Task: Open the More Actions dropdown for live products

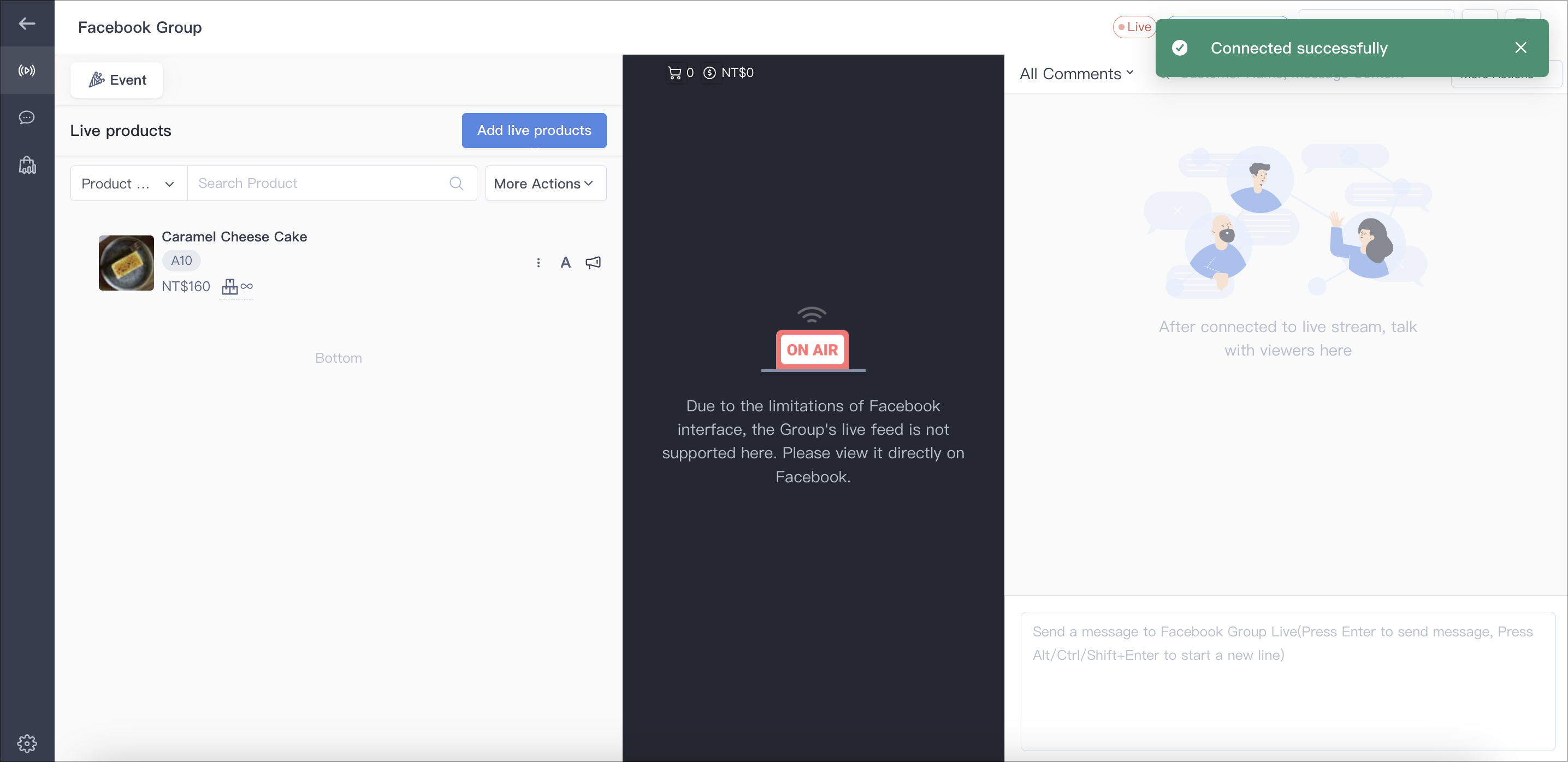Action: point(546,183)
